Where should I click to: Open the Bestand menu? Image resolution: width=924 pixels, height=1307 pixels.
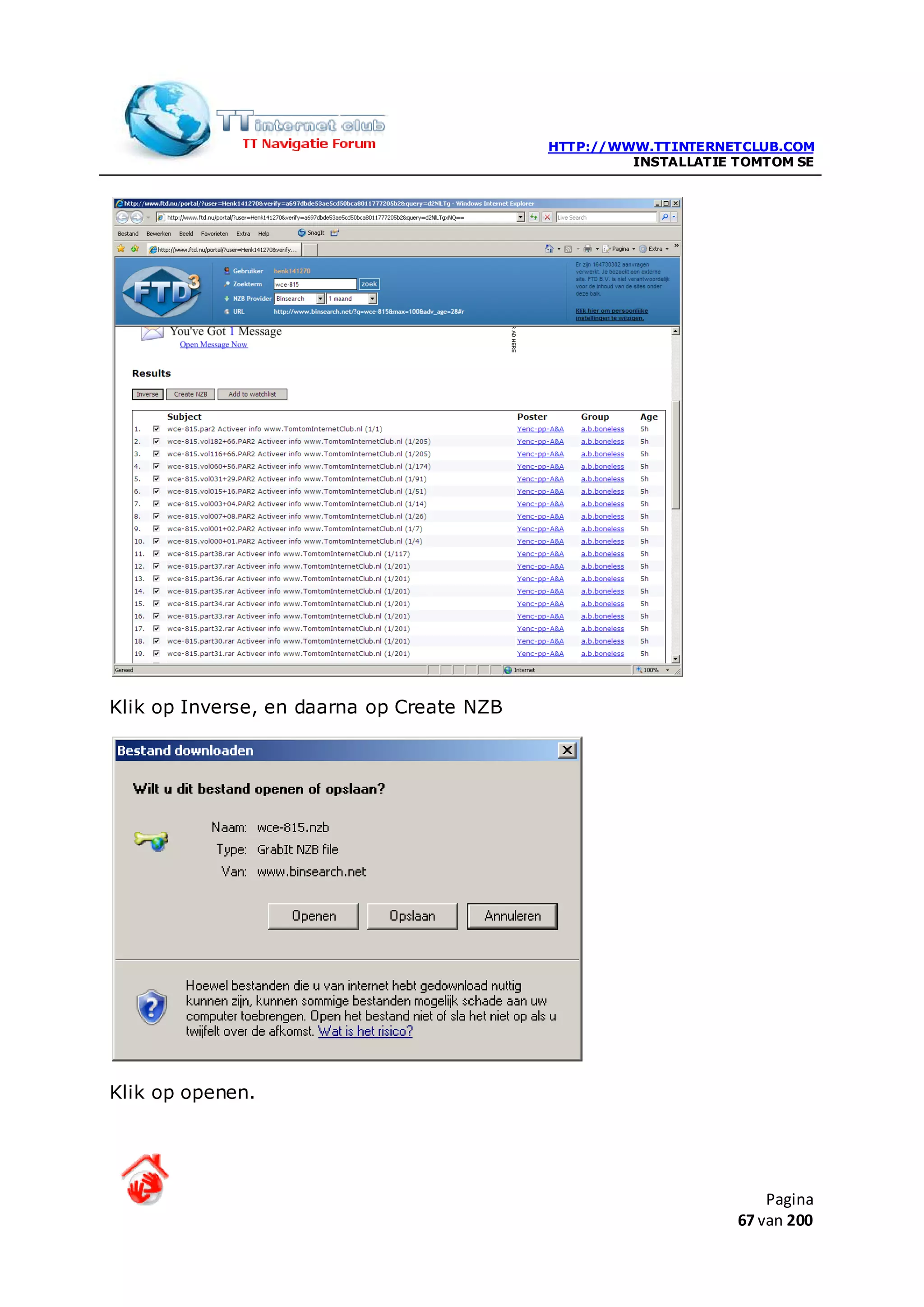(x=128, y=233)
